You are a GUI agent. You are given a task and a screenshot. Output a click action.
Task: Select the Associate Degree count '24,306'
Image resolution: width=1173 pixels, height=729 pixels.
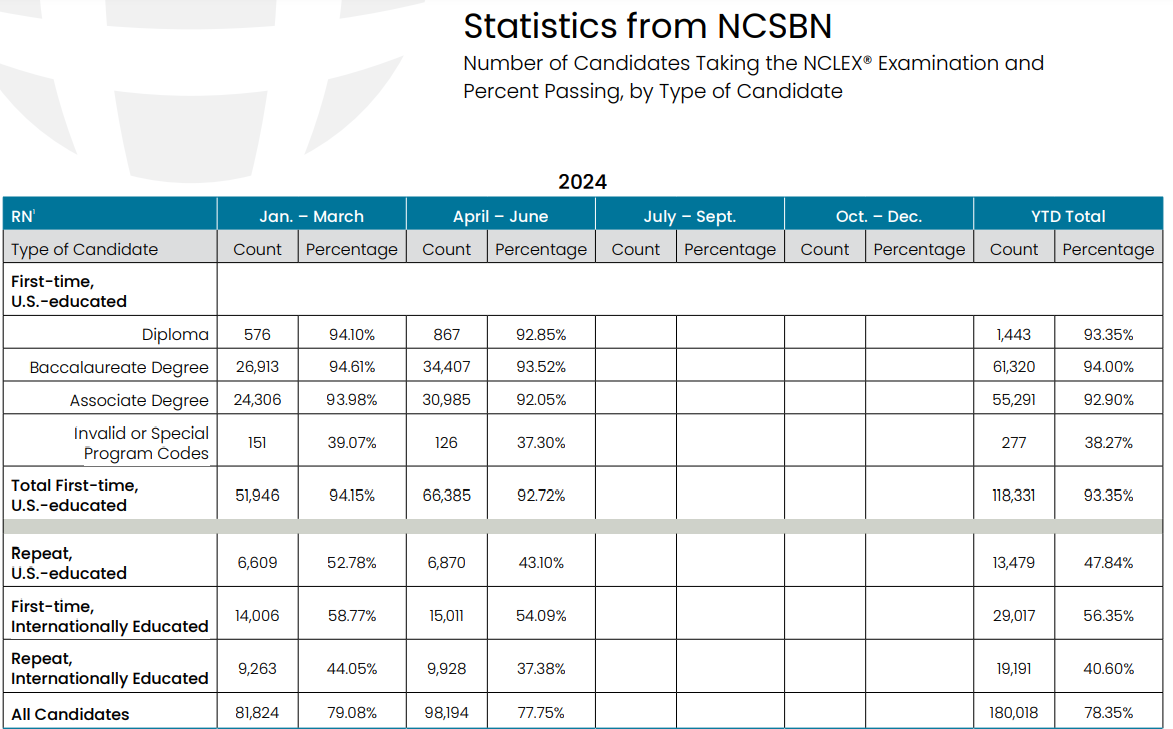coord(257,400)
